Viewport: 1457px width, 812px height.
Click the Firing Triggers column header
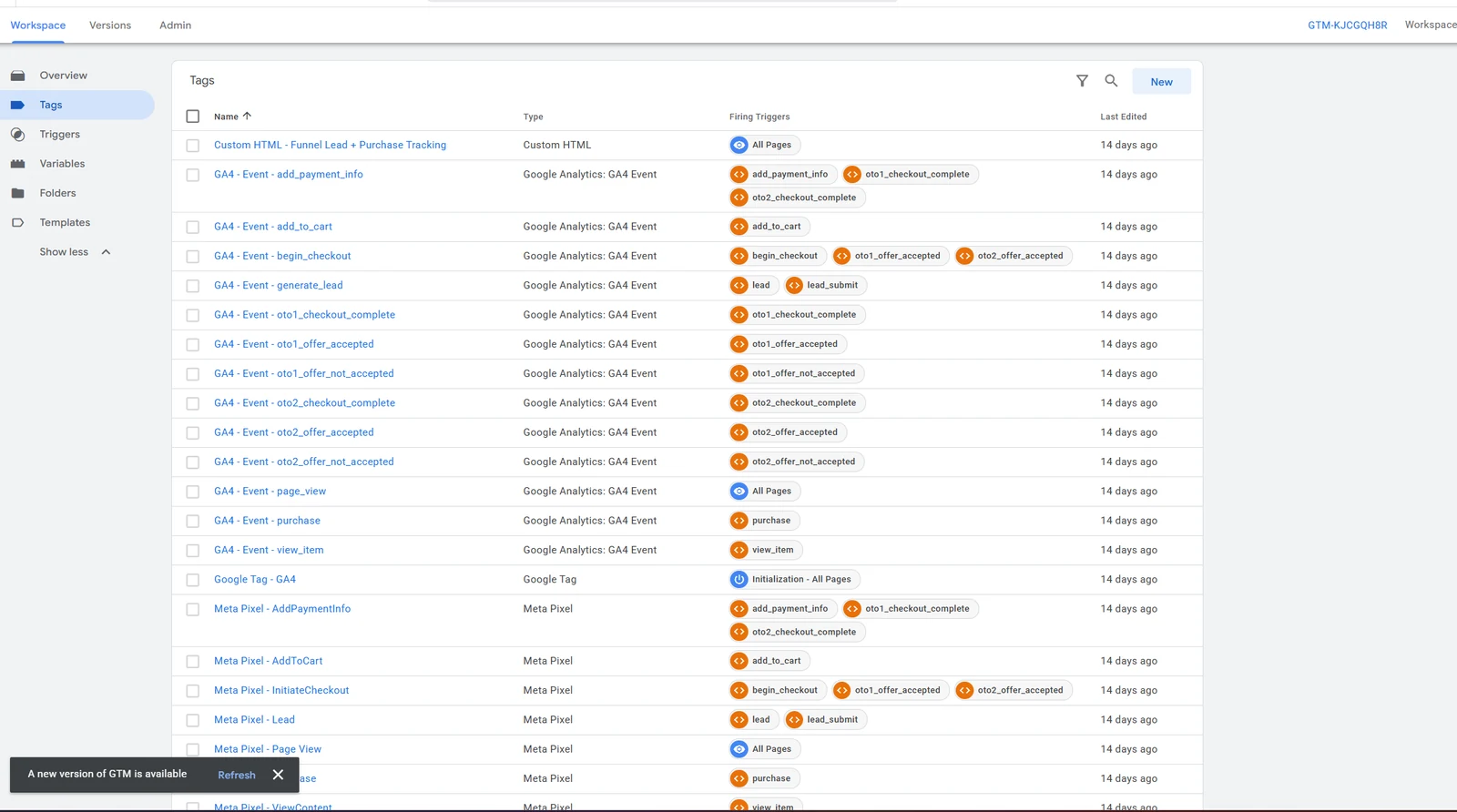tap(759, 117)
